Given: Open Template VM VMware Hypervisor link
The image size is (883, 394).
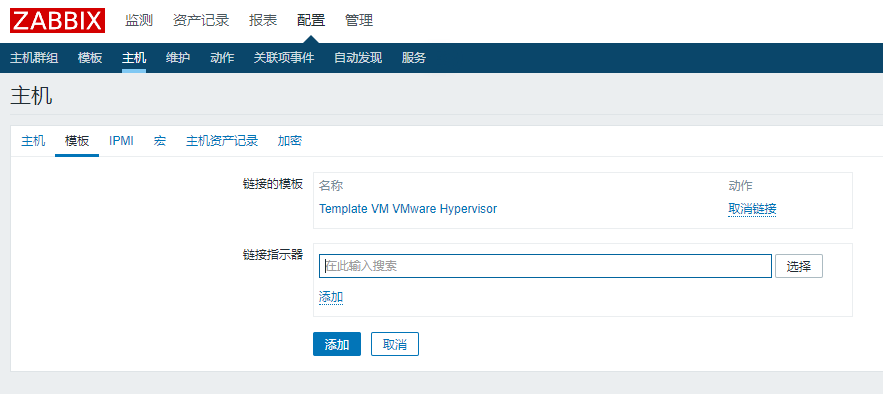Looking at the screenshot, I should click(408, 209).
